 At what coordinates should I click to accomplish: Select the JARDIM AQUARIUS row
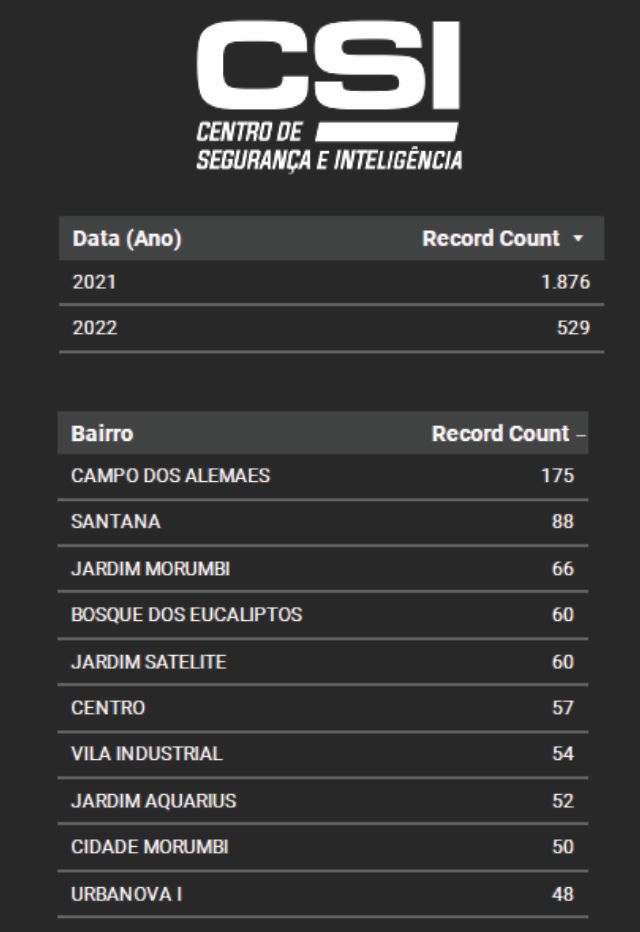click(x=153, y=801)
